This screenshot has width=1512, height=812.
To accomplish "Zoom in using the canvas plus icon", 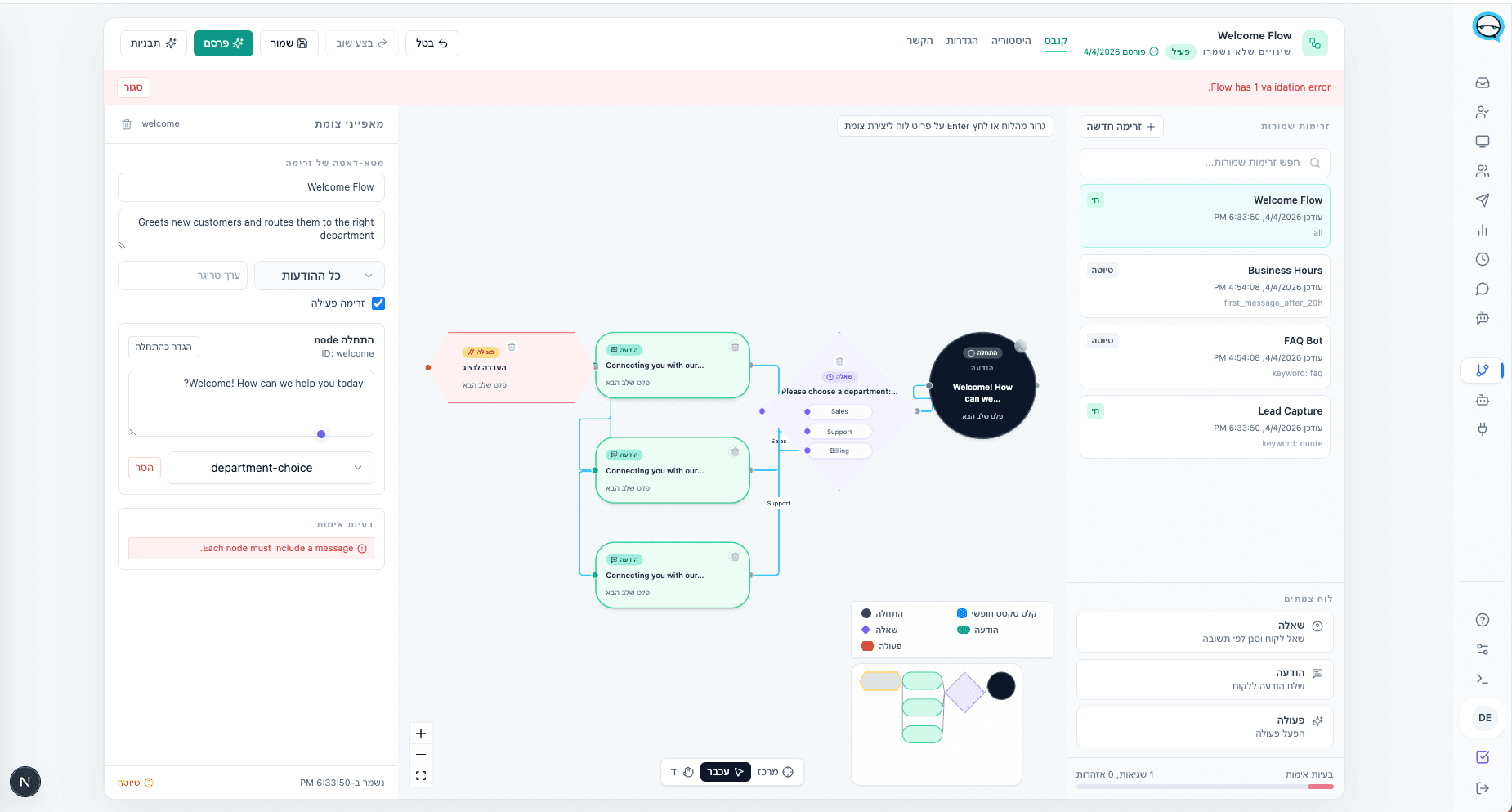I will point(421,733).
